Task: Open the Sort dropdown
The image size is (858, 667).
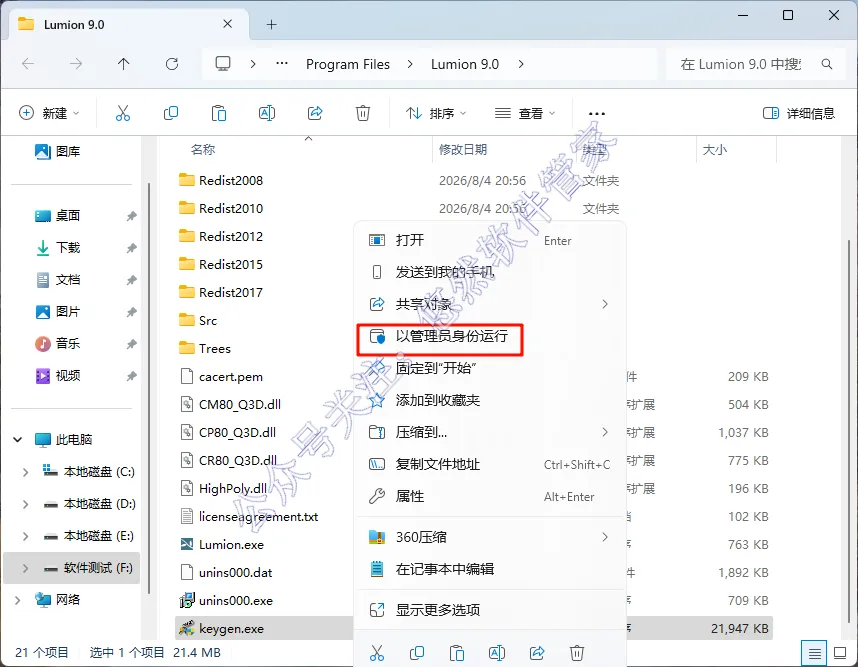Action: pyautogui.click(x=436, y=113)
